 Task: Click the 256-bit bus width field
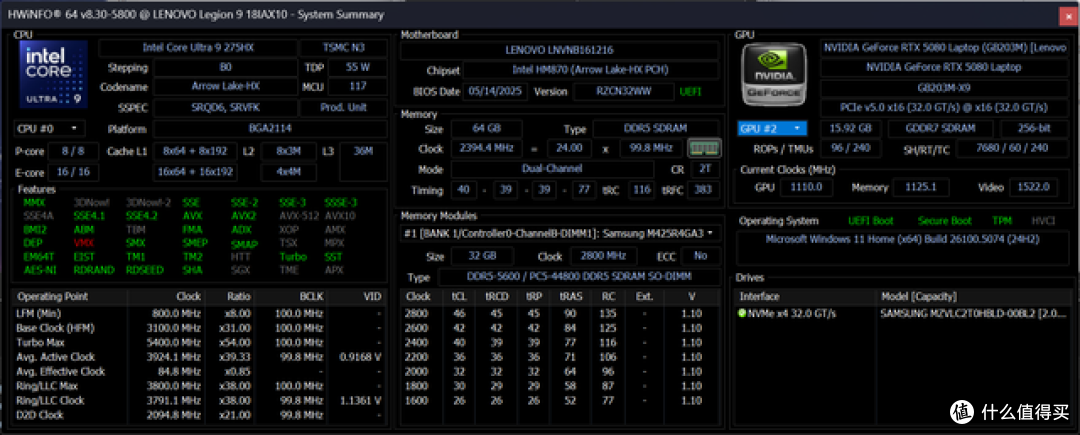(1034, 129)
